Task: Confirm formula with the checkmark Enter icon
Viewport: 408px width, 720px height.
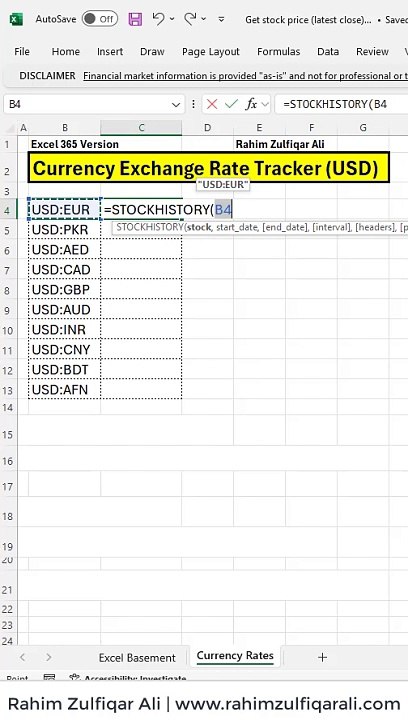Action: (231, 104)
